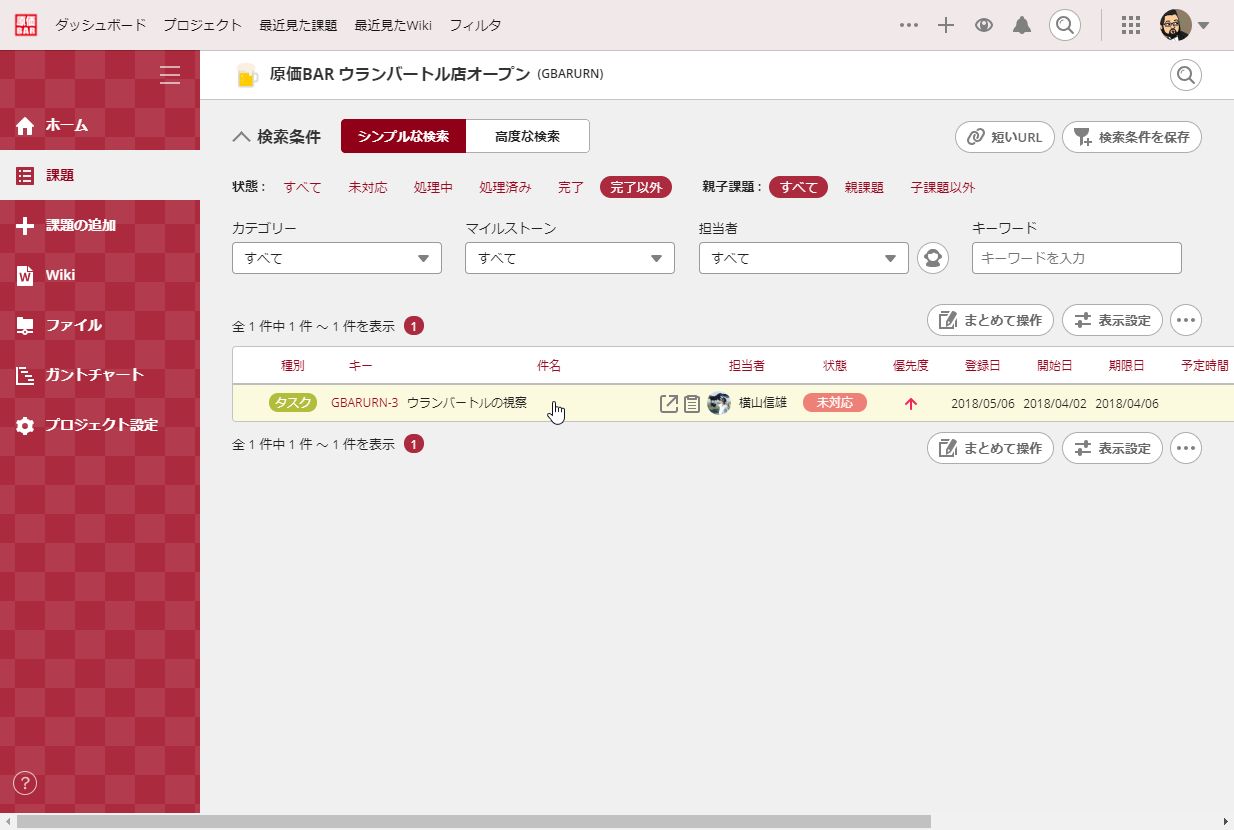Click 横山信雄 assignee avatar

pos(719,403)
